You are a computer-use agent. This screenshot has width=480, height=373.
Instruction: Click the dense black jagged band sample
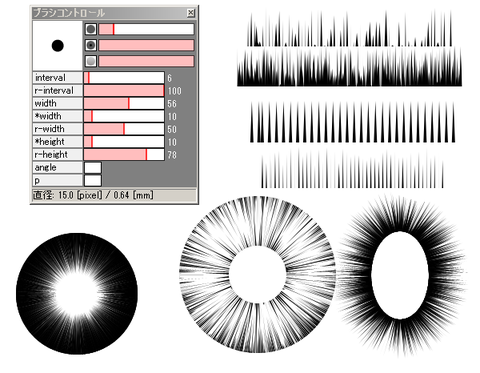click(x=349, y=67)
